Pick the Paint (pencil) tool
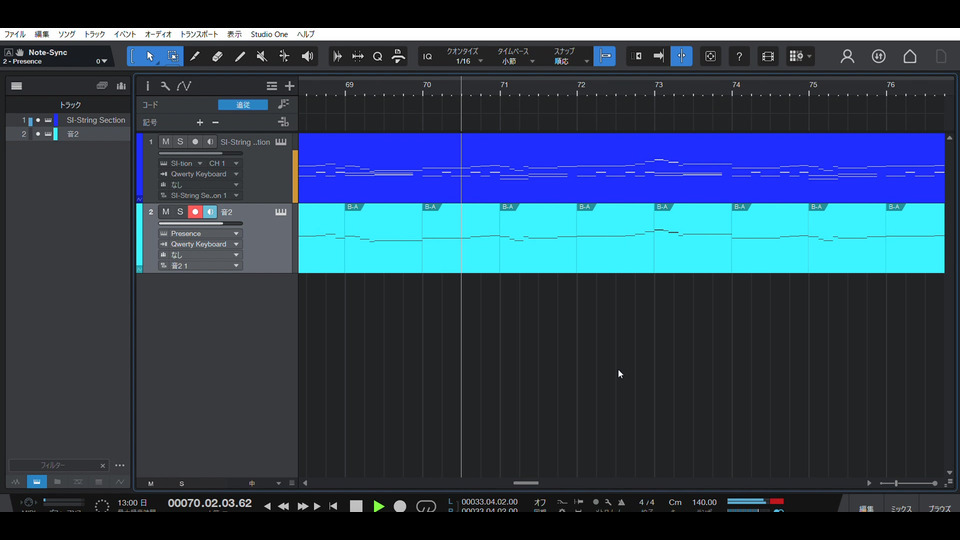The width and height of the screenshot is (960, 540). tap(240, 57)
